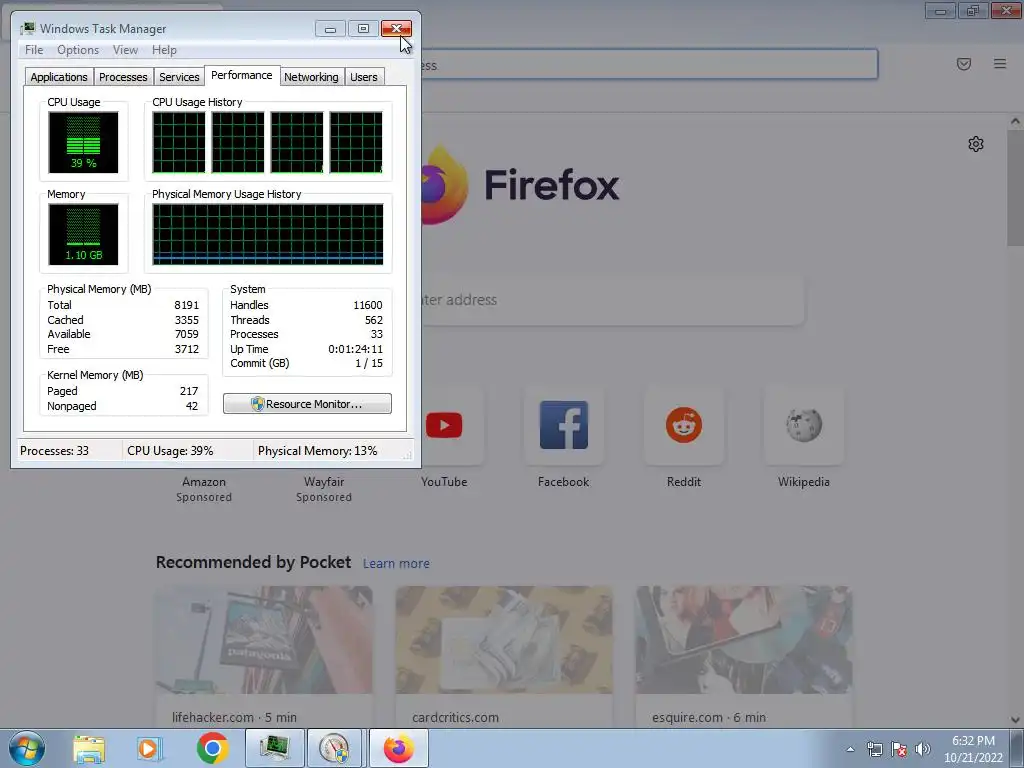This screenshot has width=1024, height=768.
Task: Select the Task Manager taskbar button
Action: pos(274,748)
